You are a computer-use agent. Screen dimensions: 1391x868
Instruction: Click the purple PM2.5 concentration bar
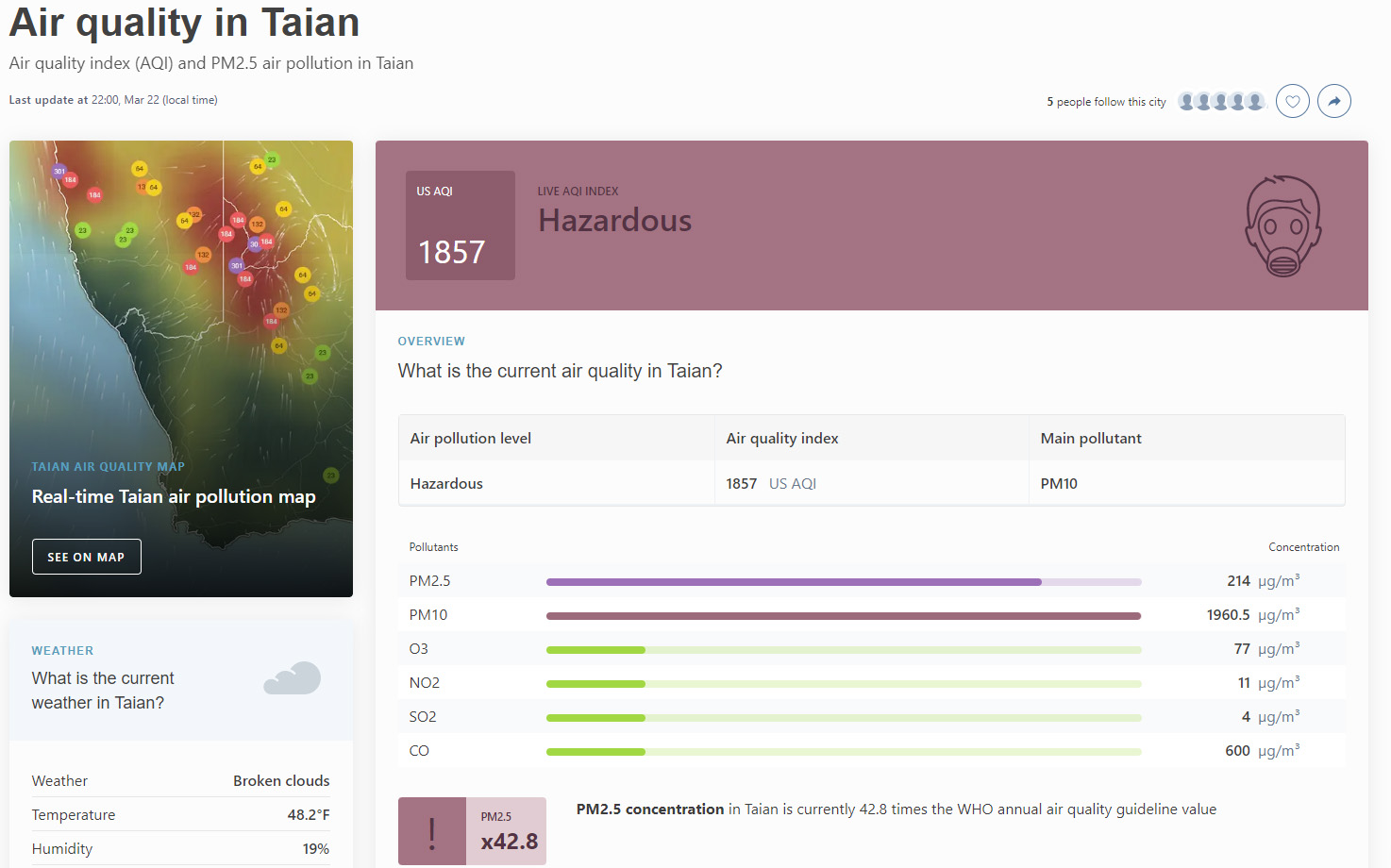(793, 582)
